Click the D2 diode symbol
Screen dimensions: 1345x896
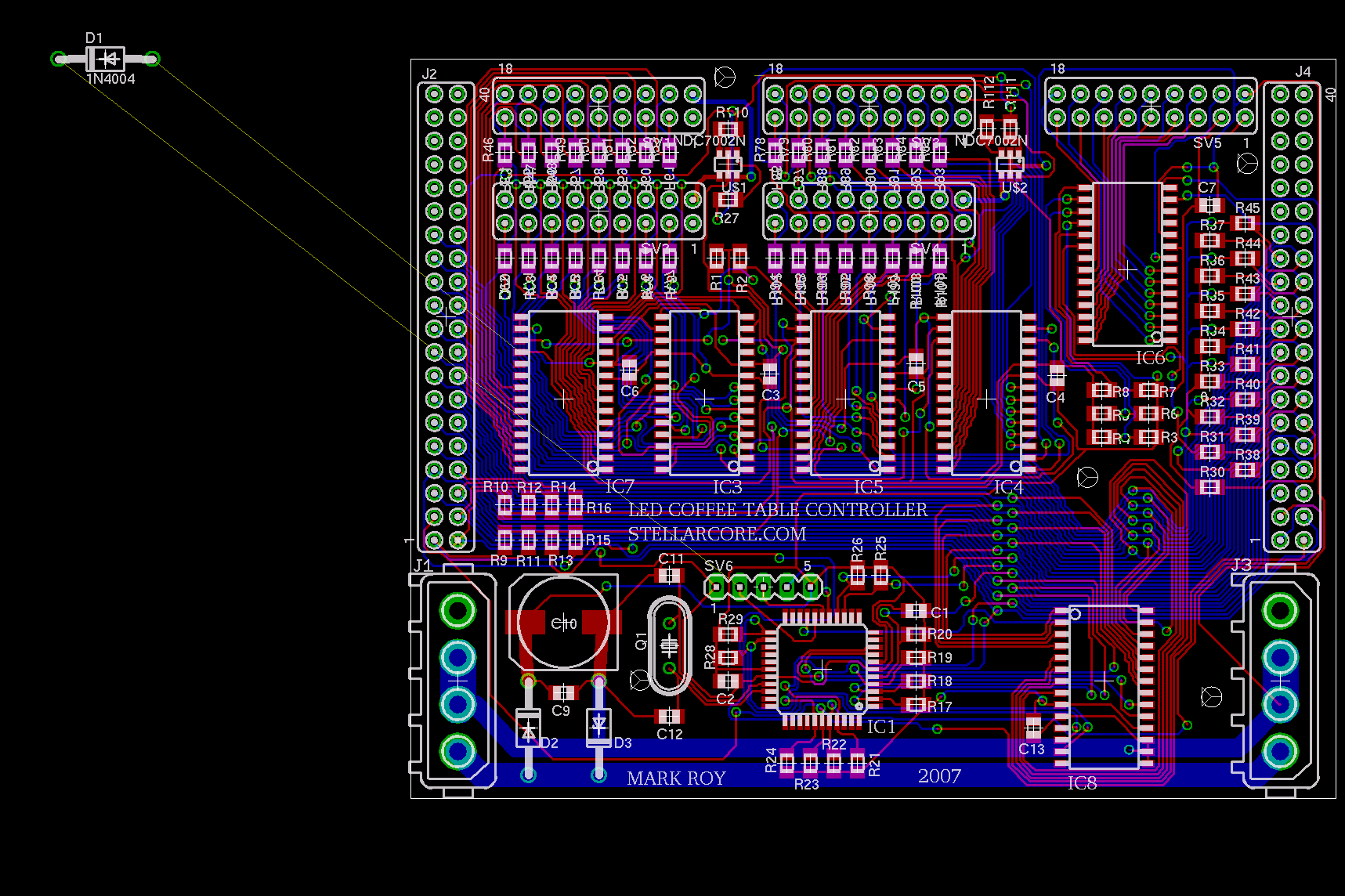tap(528, 729)
